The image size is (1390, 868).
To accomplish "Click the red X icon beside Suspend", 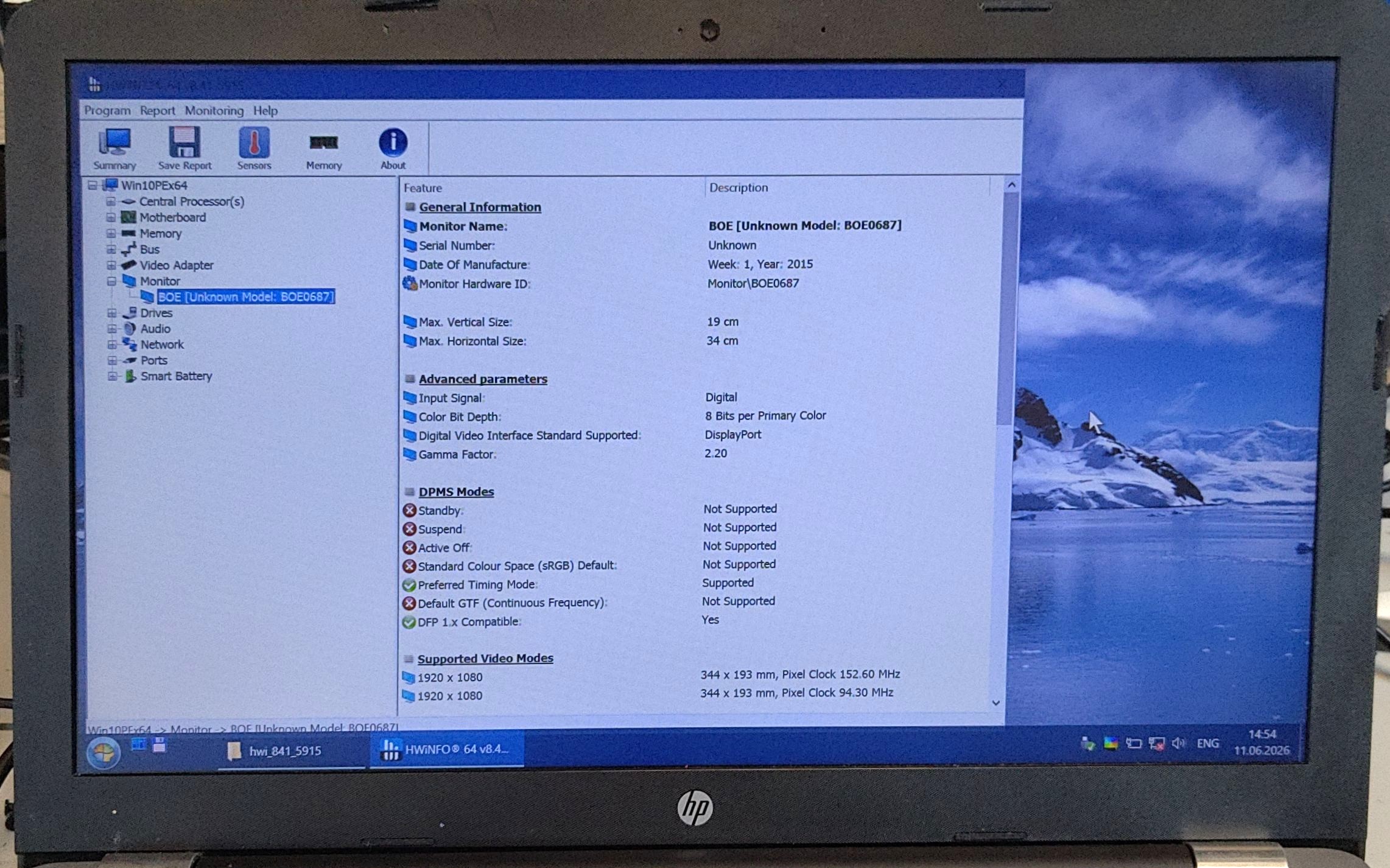I will [410, 529].
